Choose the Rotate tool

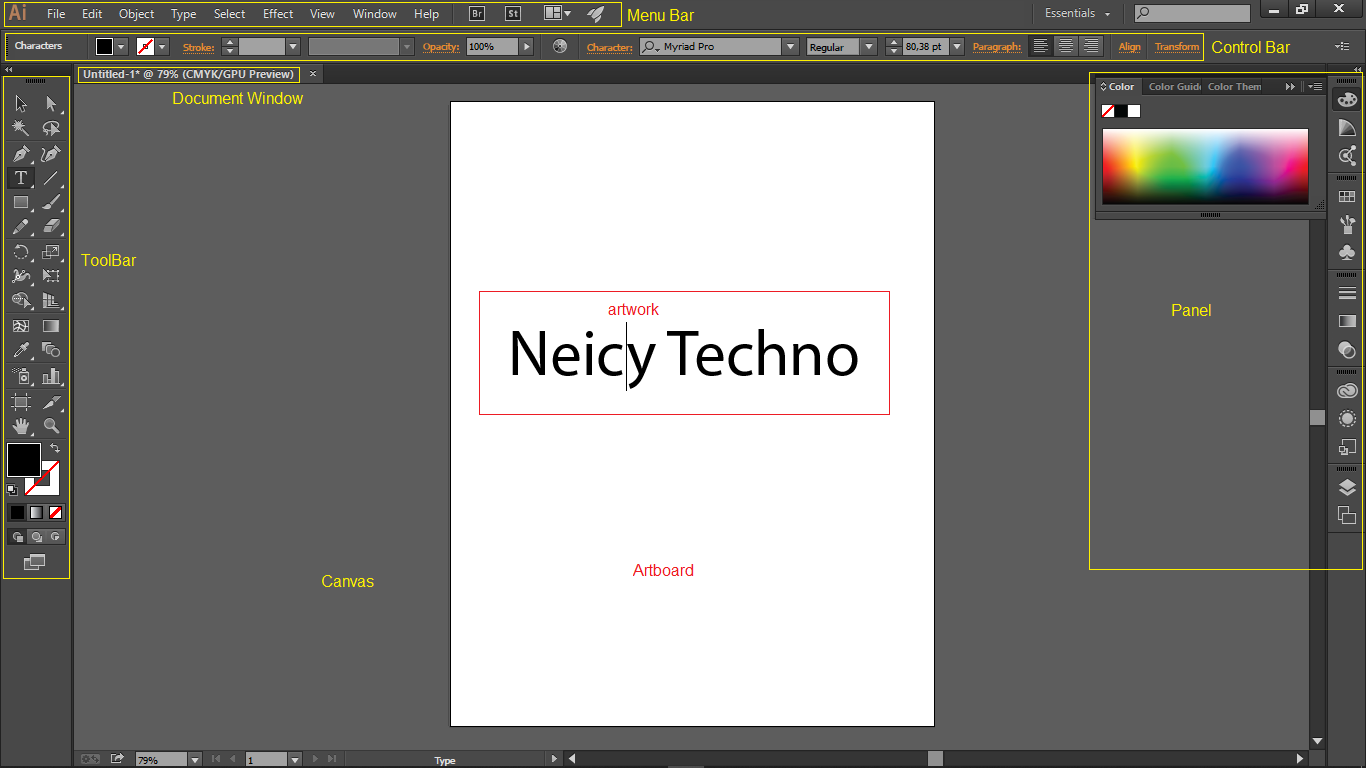pyautogui.click(x=21, y=252)
